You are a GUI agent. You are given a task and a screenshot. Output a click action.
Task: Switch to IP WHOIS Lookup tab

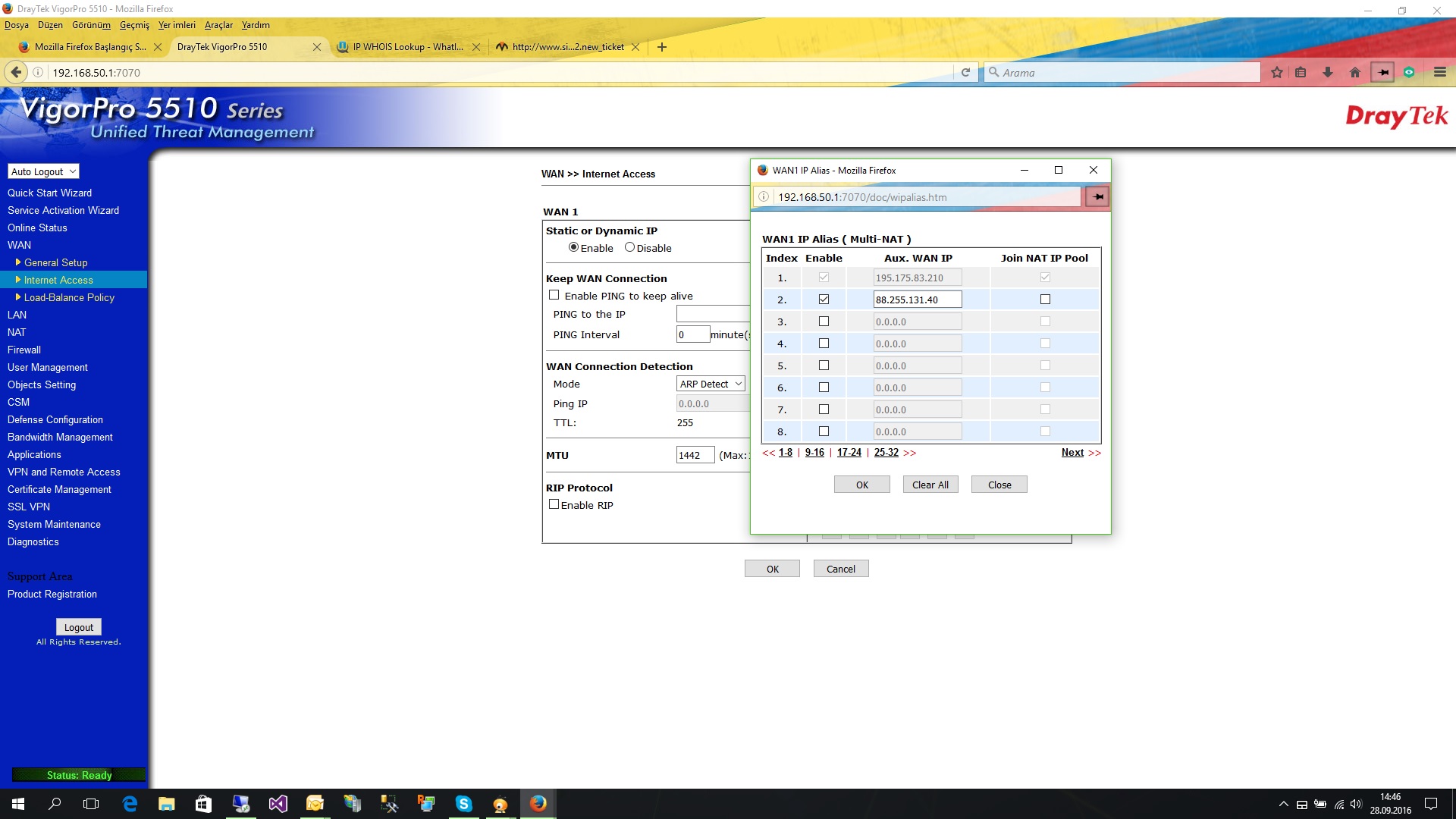(407, 47)
